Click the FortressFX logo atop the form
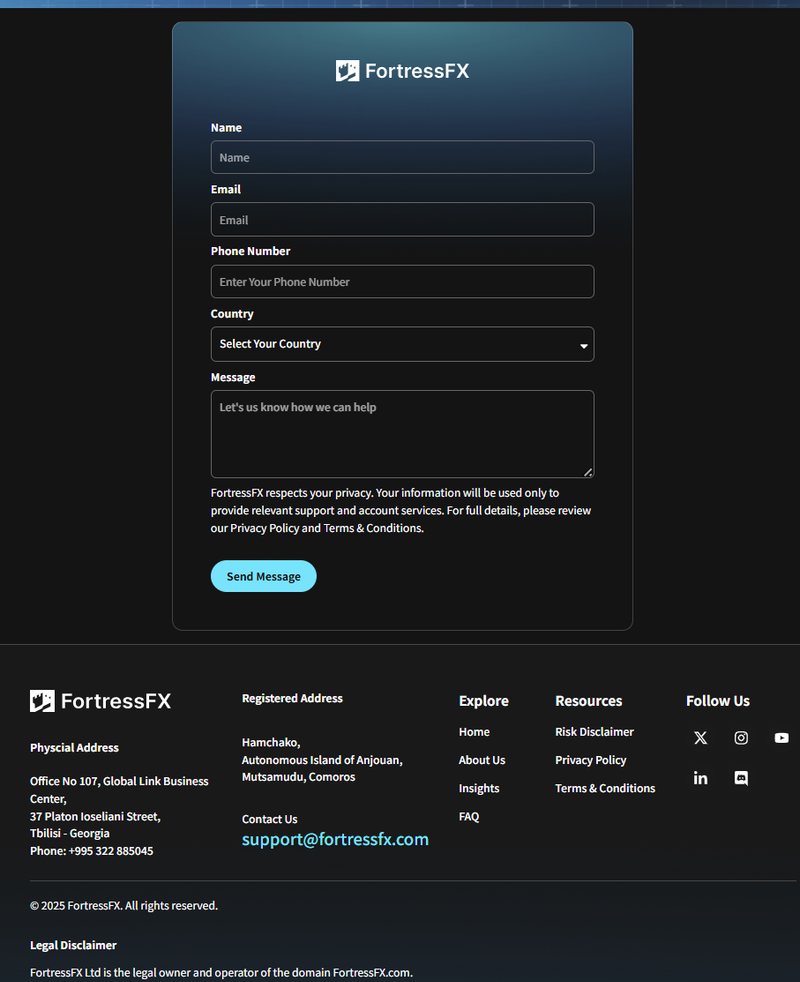Viewport: 800px width, 982px height. pyautogui.click(x=402, y=71)
